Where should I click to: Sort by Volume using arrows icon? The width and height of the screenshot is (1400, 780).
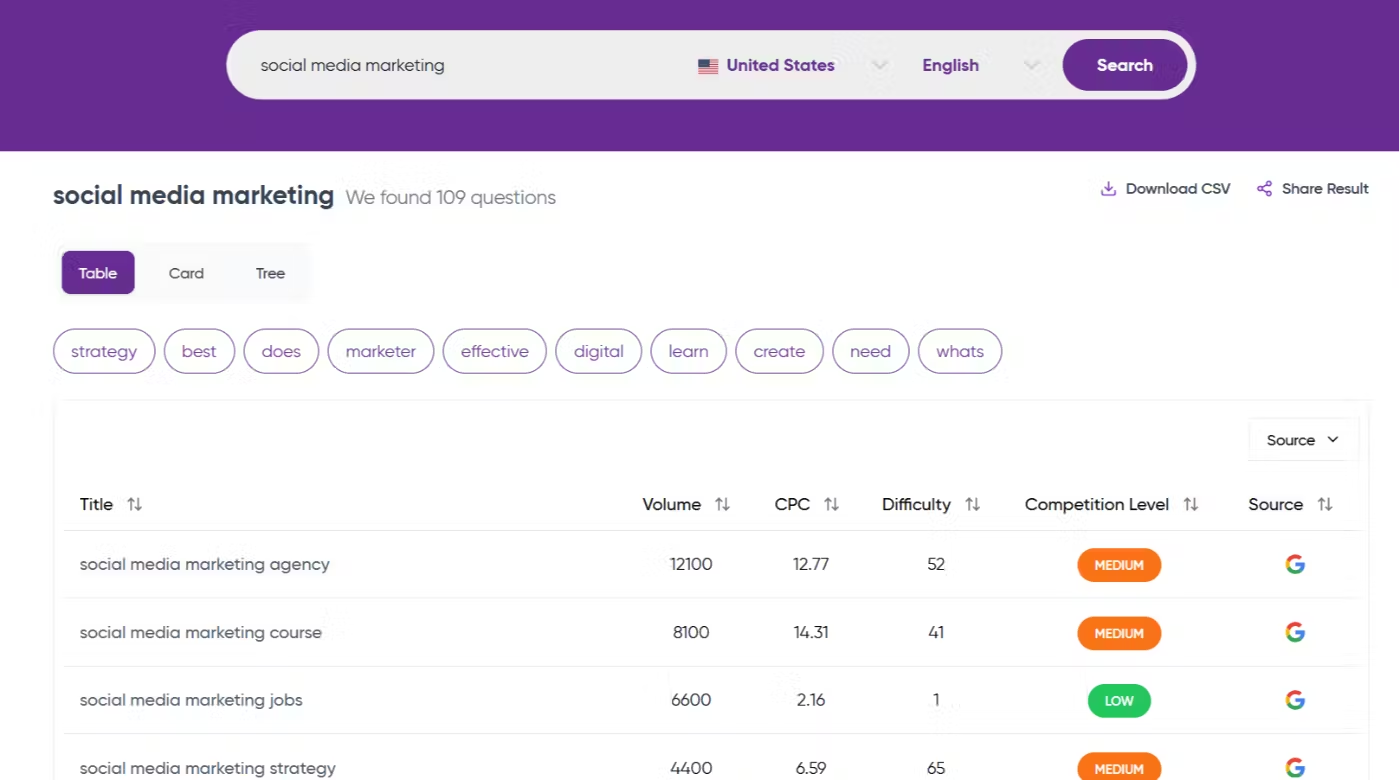(722, 505)
